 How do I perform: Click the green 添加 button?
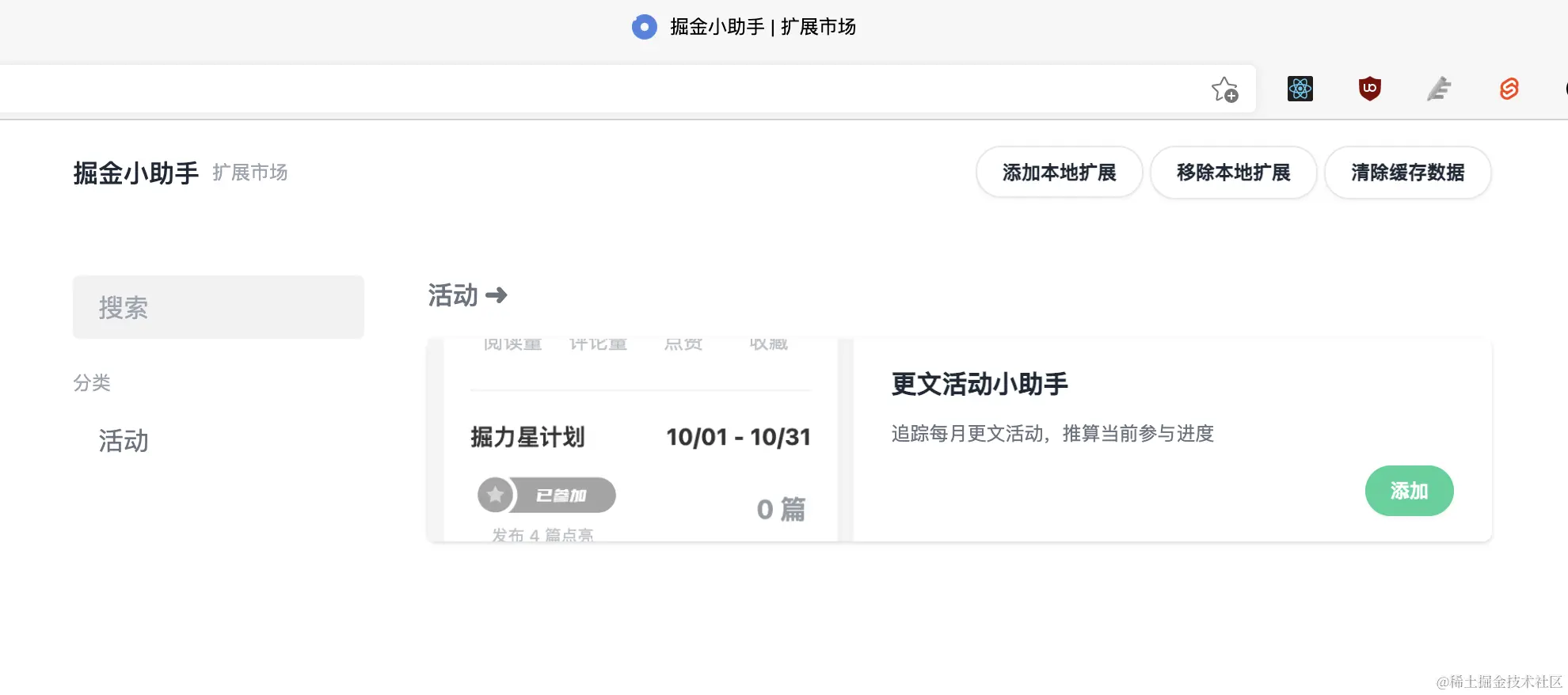1409,491
